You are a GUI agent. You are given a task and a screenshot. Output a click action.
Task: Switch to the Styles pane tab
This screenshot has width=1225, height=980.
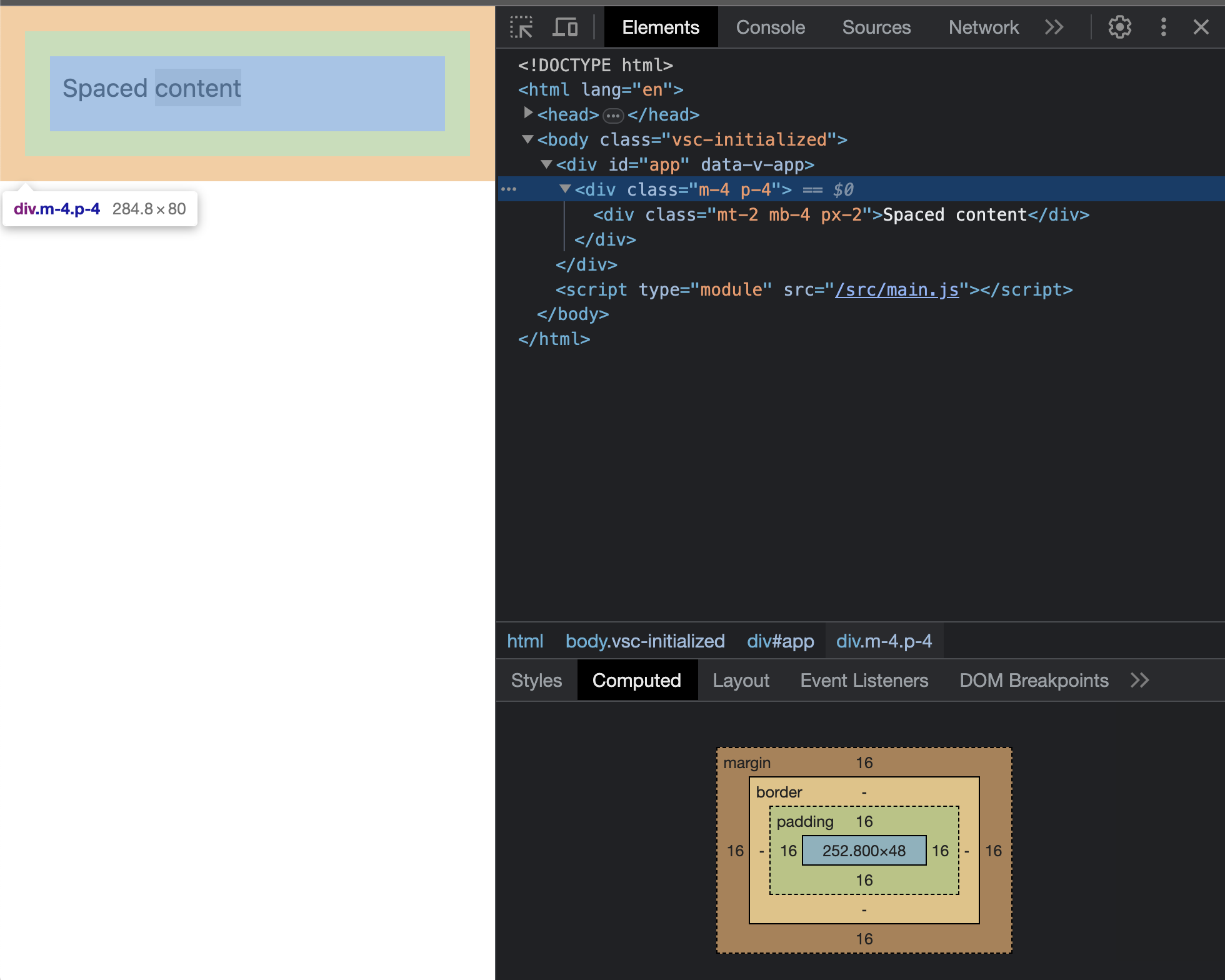click(536, 681)
